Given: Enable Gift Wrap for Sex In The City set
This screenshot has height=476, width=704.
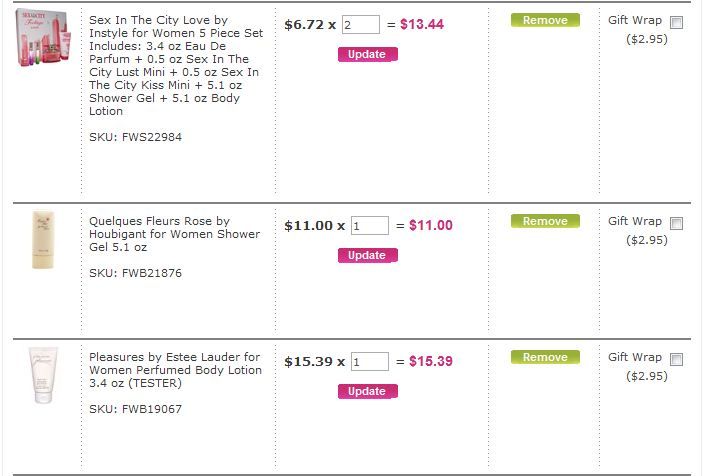Looking at the screenshot, I should [676, 22].
